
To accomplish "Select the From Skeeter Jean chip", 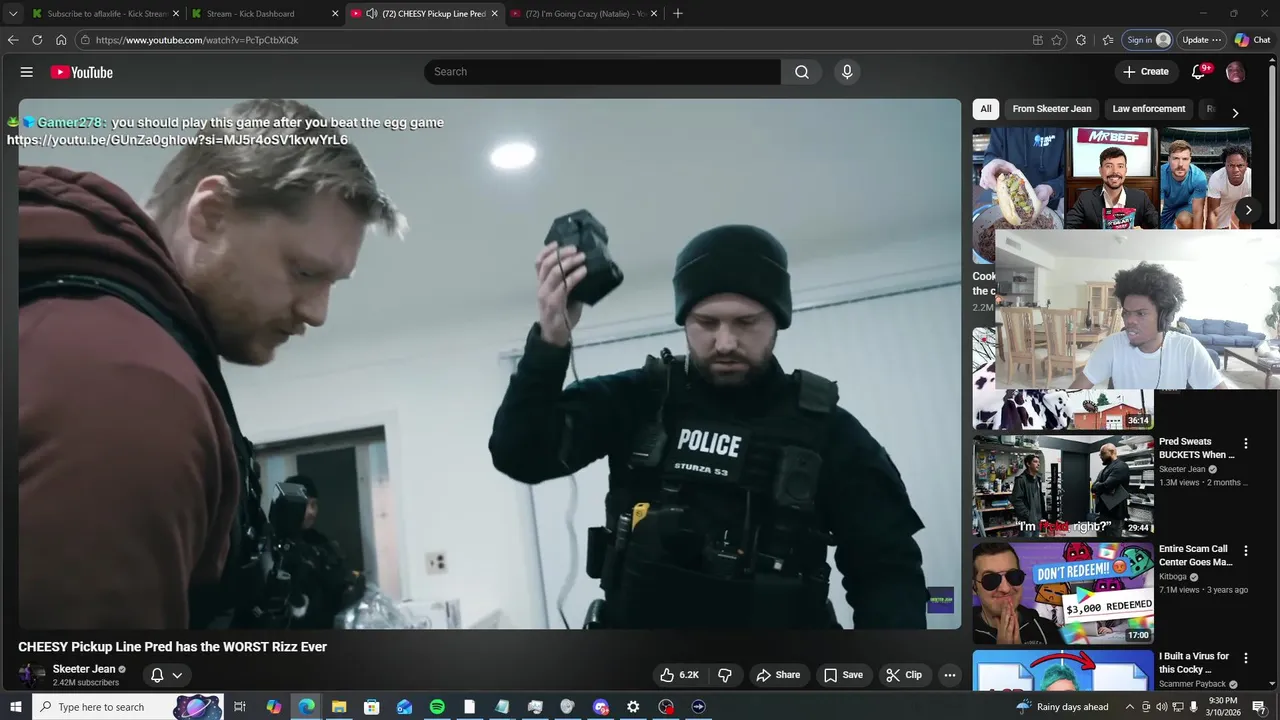I will point(1052,109).
